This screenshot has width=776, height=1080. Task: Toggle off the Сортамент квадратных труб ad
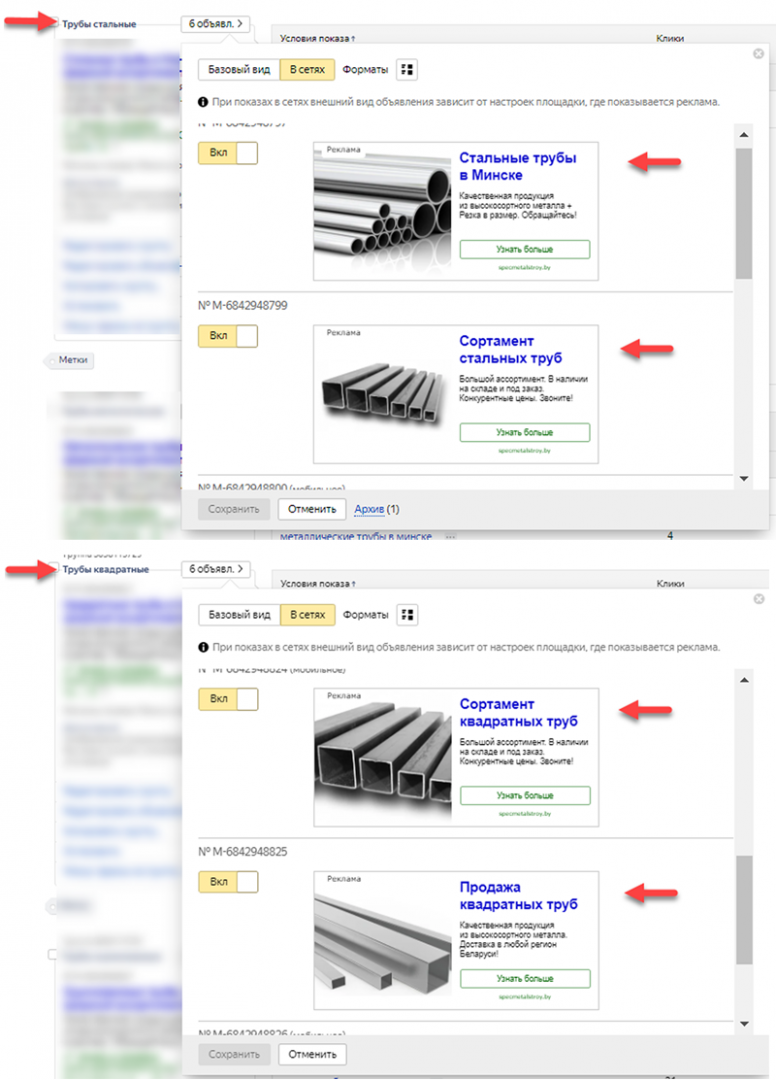pyautogui.click(x=228, y=699)
